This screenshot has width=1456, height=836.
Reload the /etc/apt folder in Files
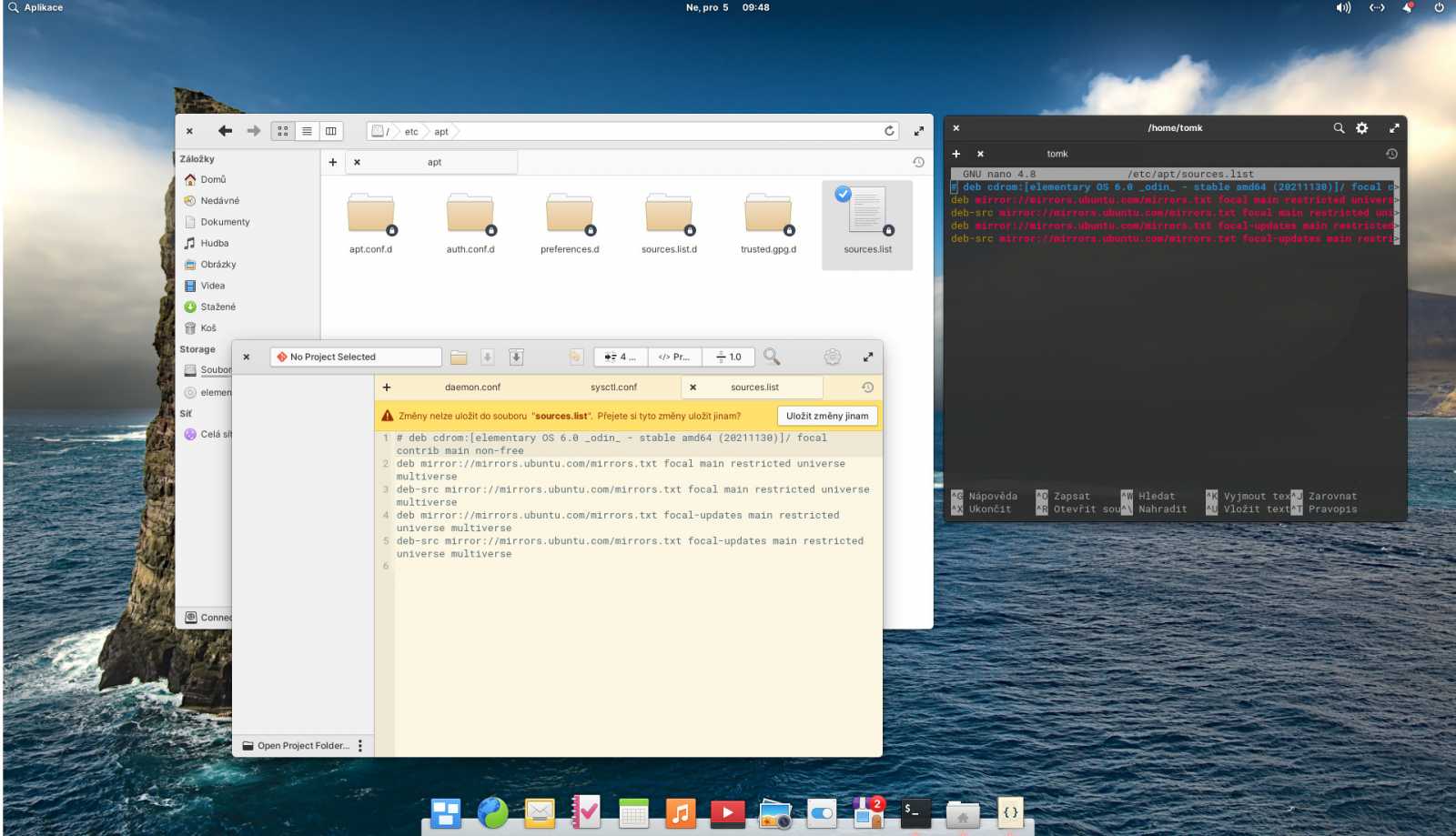889,131
